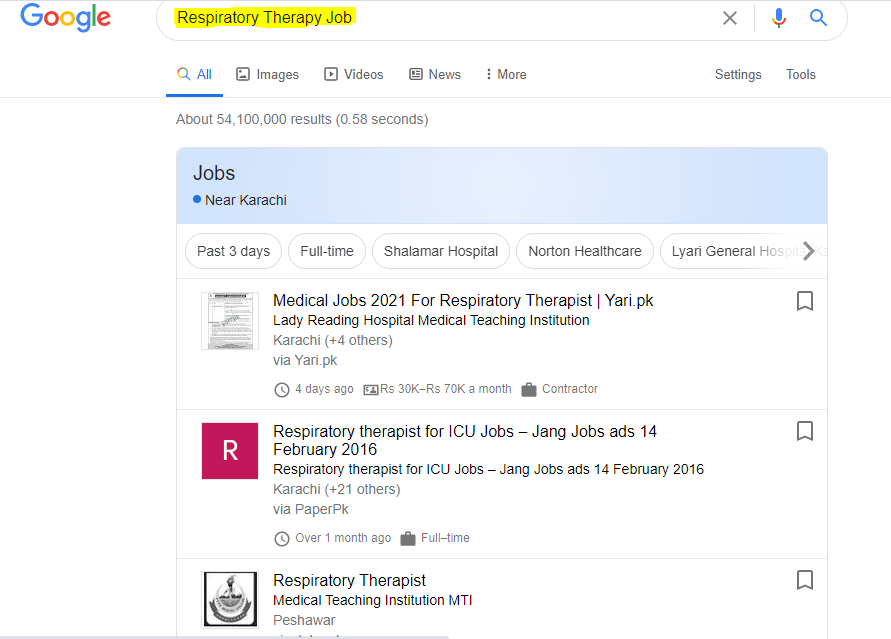The height and width of the screenshot is (639, 891).
Task: Open the Respiratory Therapist MTI listing title
Action: pos(349,580)
